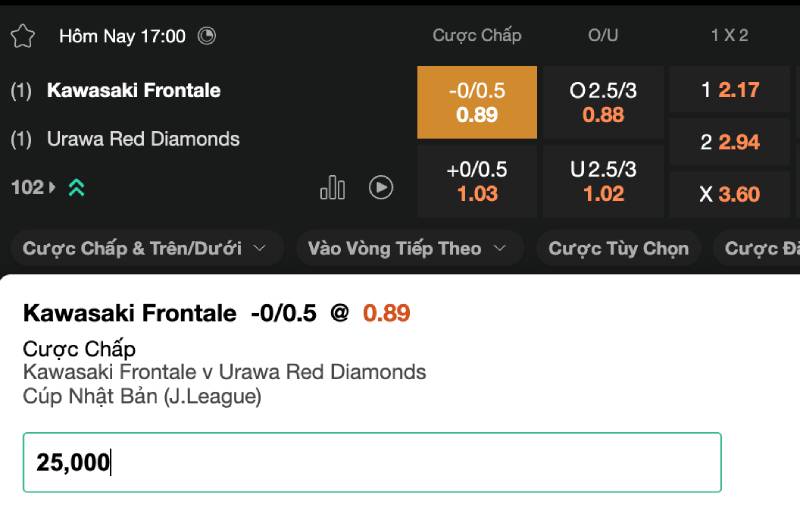
Task: Click the stake amount input field
Action: [372, 462]
